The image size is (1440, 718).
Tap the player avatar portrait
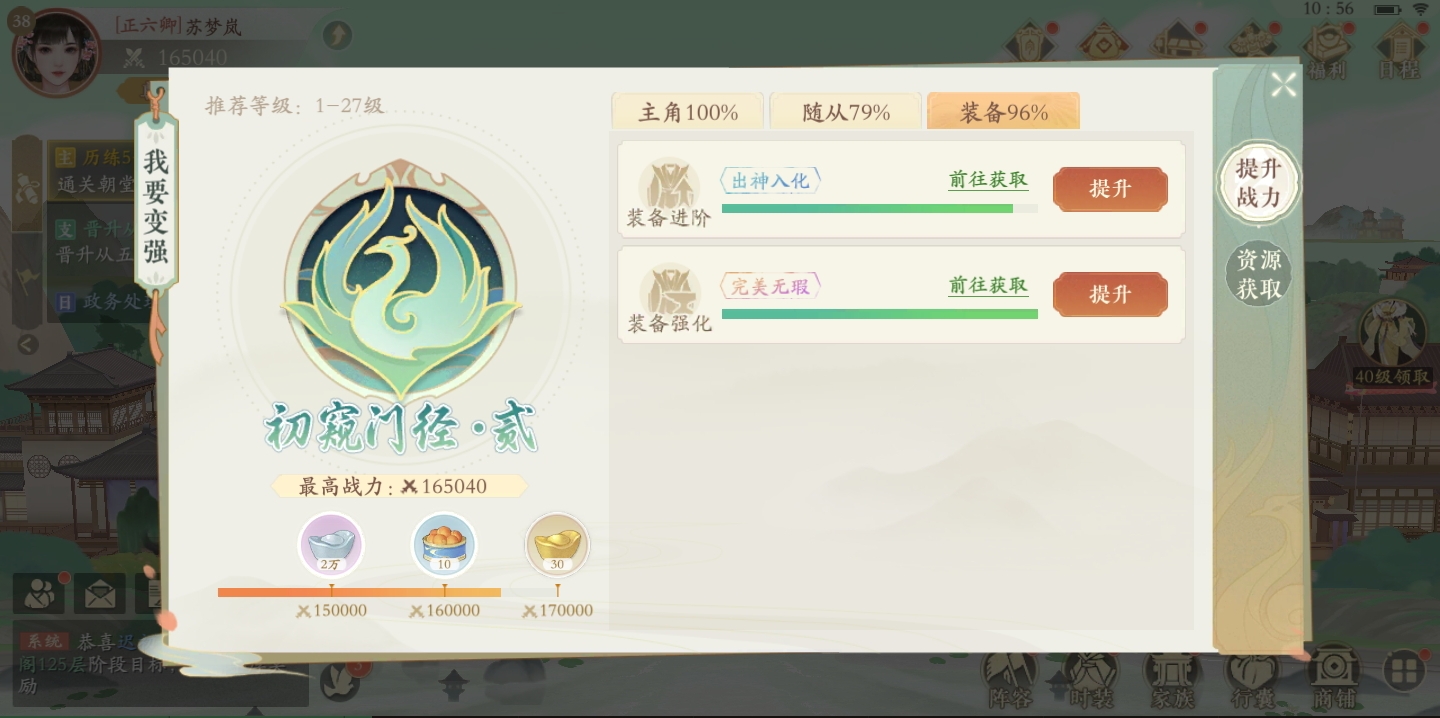[56, 52]
